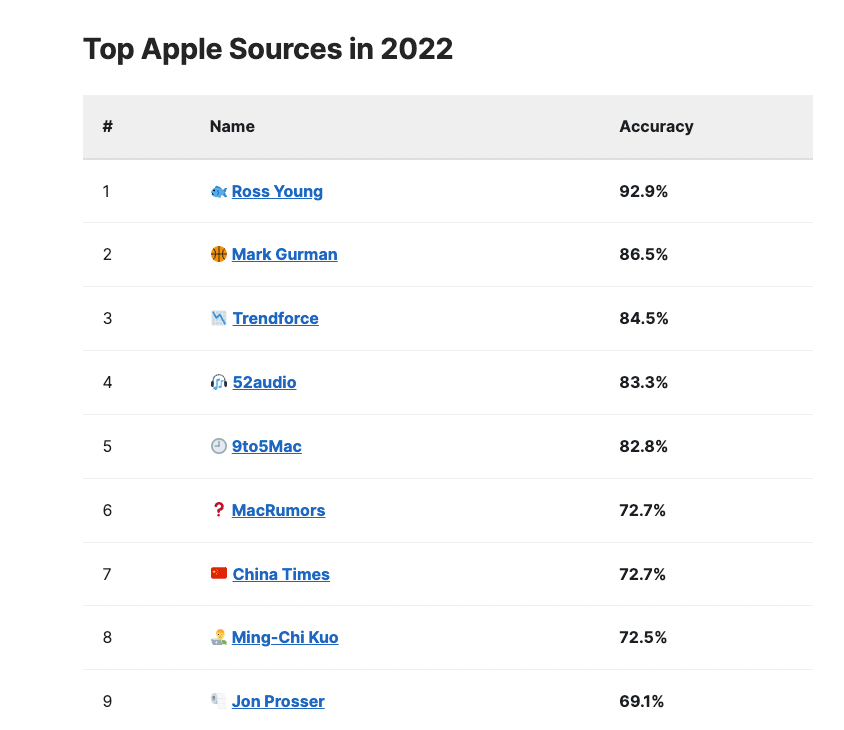
Task: Select the Jon Prosser link
Action: (278, 701)
